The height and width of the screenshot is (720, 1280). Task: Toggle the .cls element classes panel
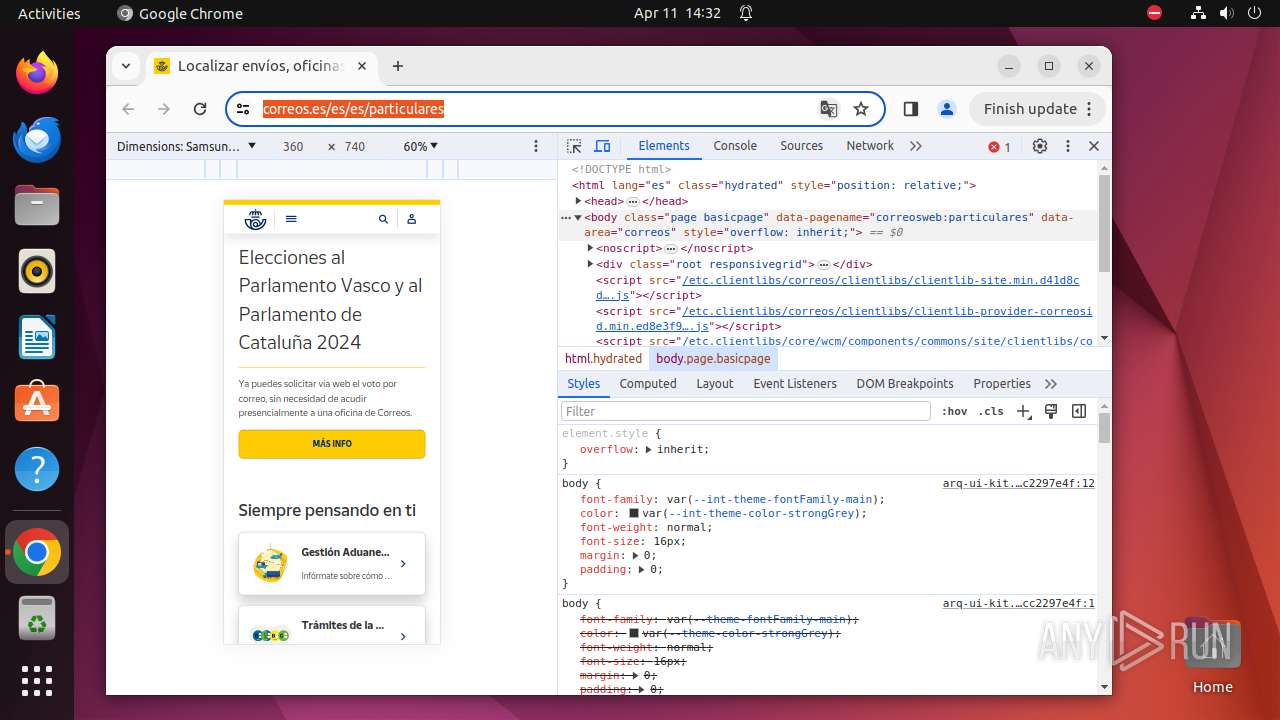tap(991, 411)
